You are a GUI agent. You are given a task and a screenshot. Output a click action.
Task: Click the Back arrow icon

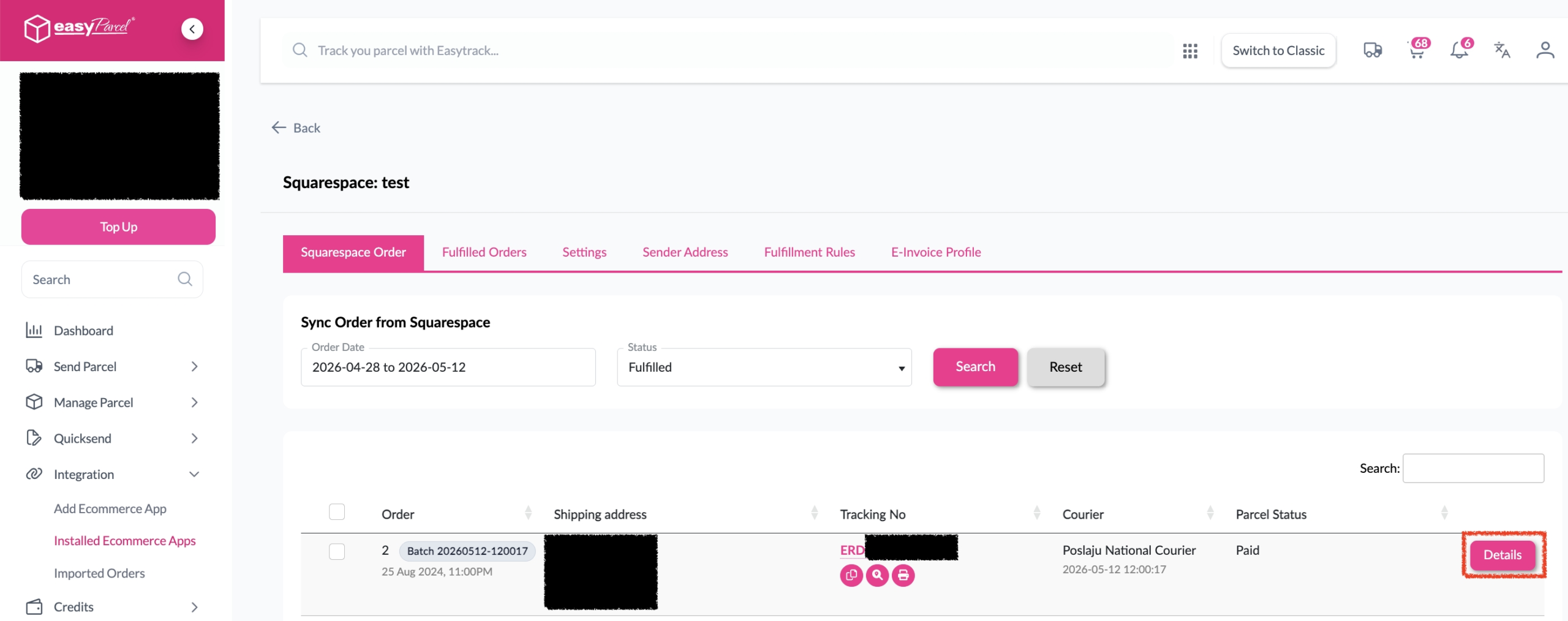tap(279, 127)
